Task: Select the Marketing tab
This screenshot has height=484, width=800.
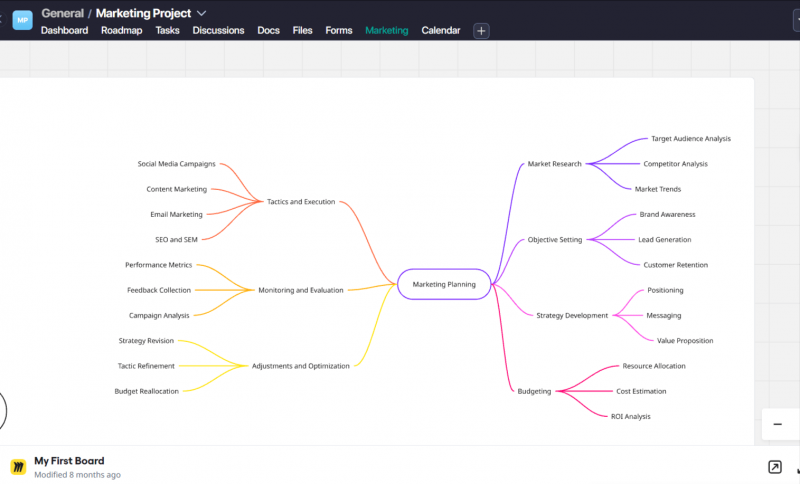Action: point(387,31)
